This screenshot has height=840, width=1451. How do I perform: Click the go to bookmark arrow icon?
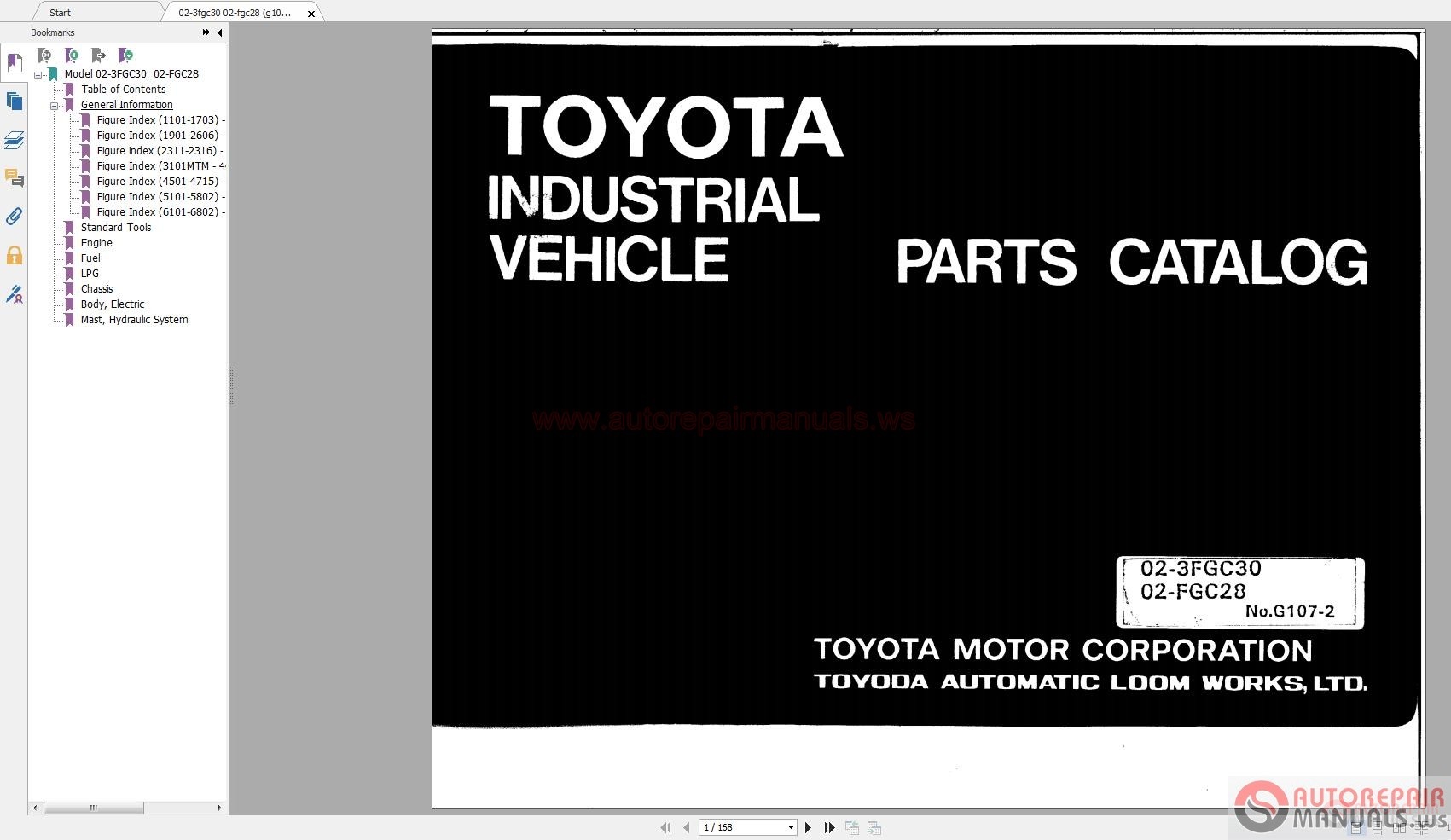99,55
